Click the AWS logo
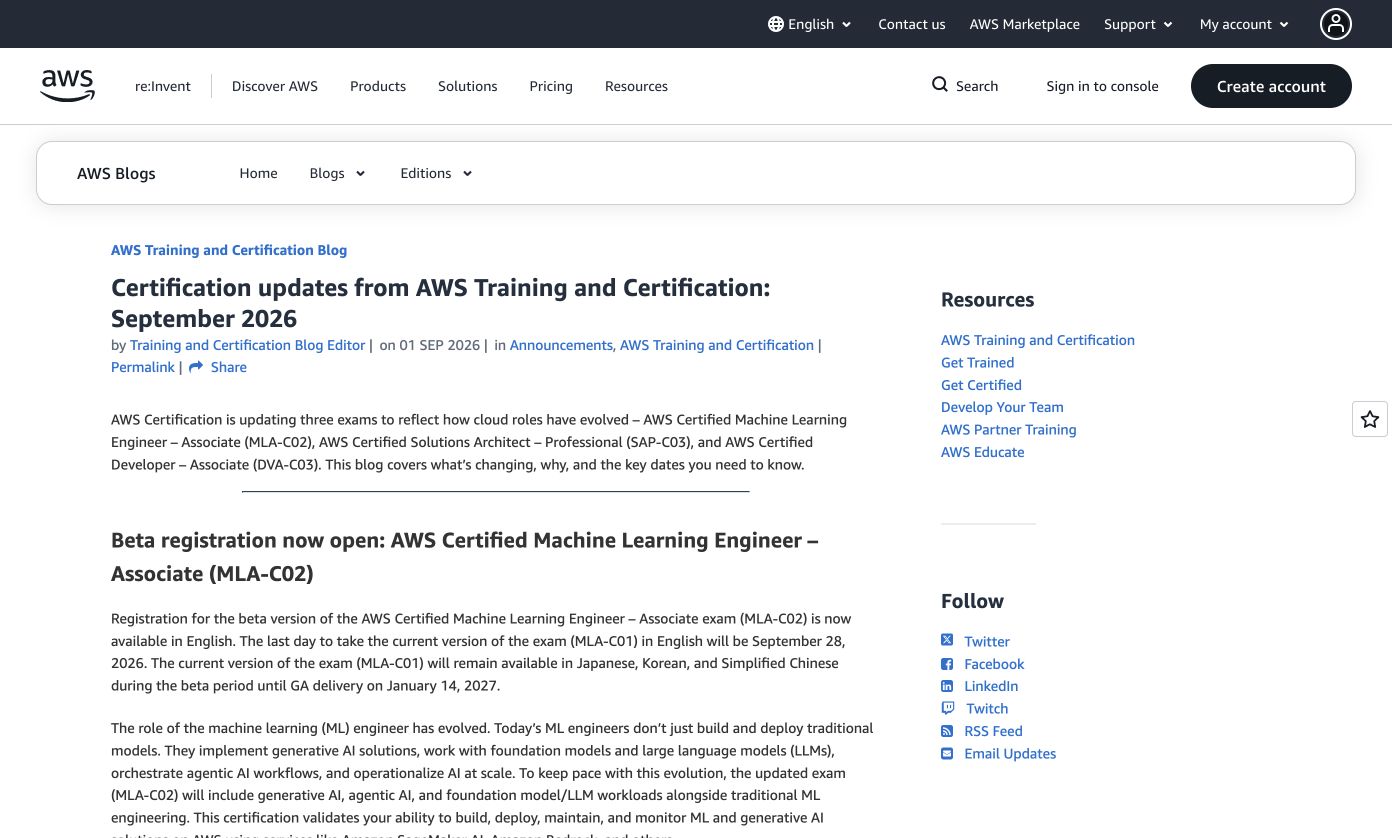 point(68,86)
